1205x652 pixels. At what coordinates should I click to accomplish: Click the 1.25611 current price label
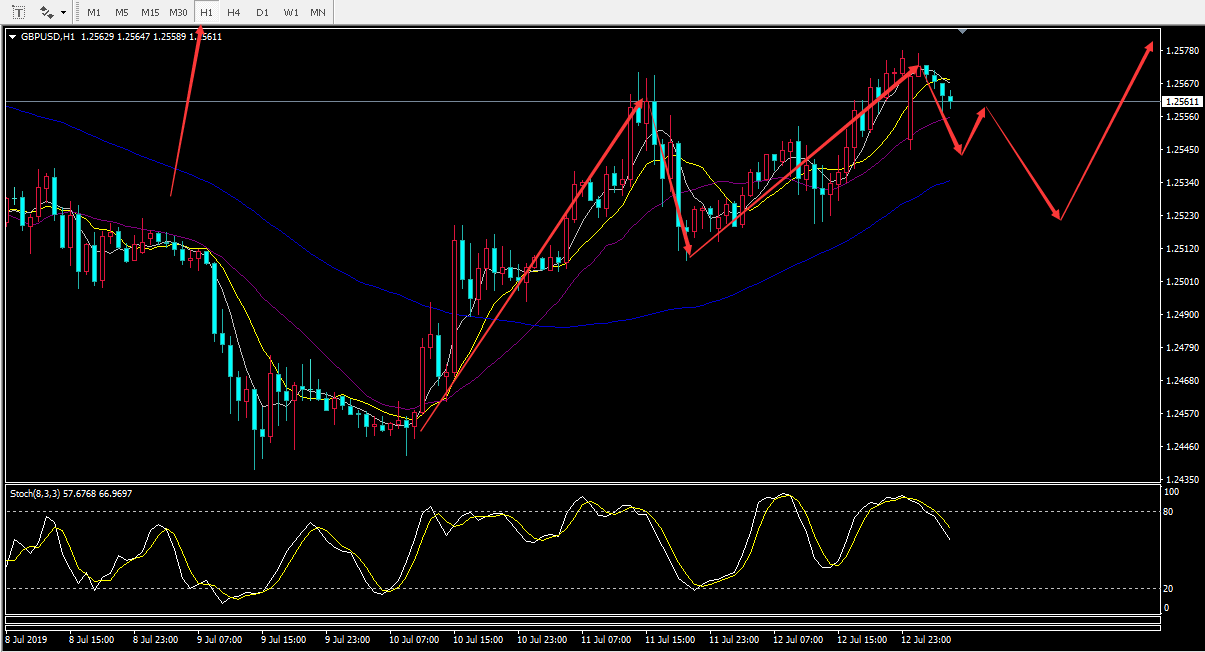pos(1182,102)
